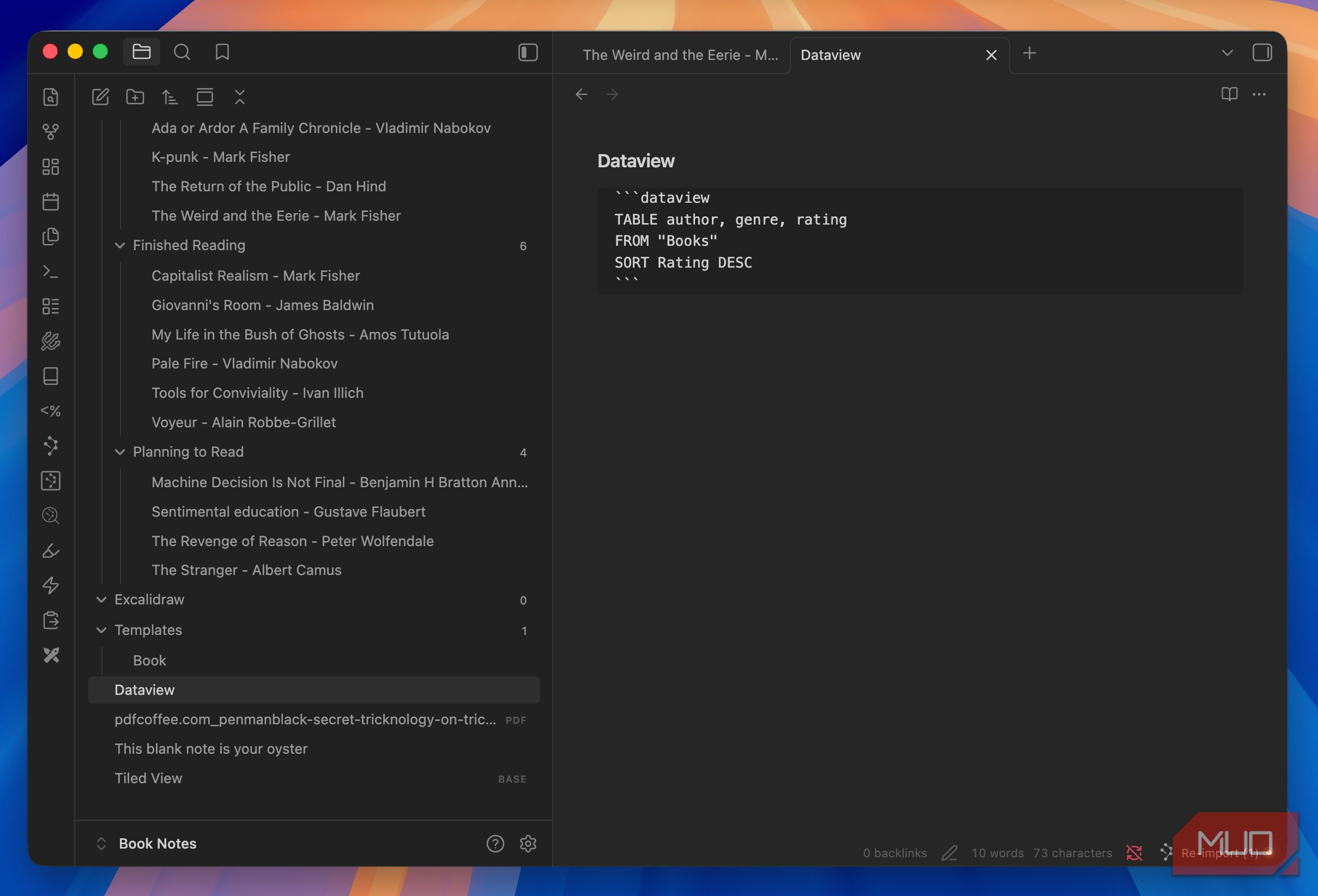Screen dimensions: 1318x896
Task: Create a new note in explorer
Action: pos(100,97)
